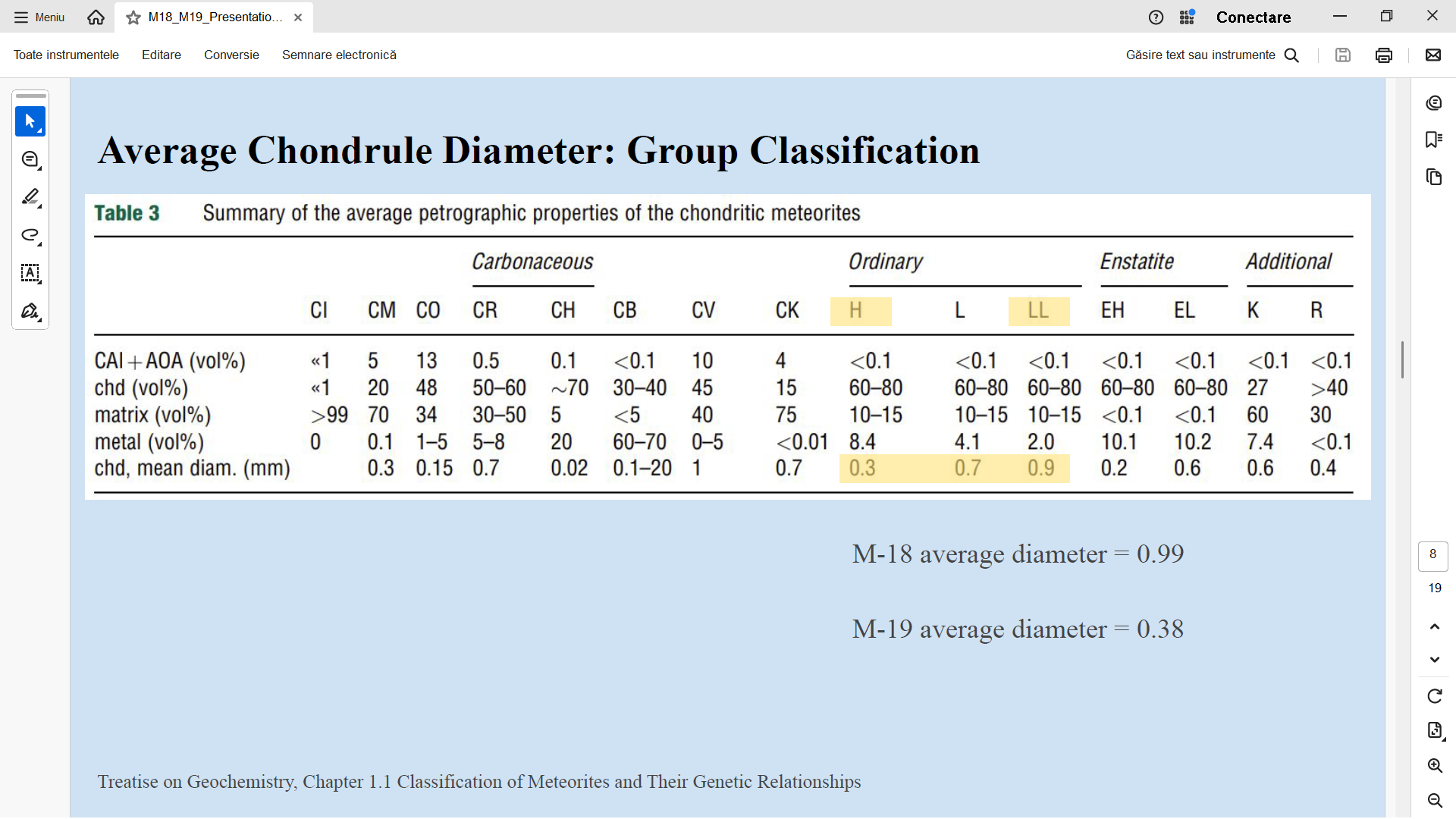Screen dimensions: 1456x819
Task: Click the Conectare sign-in button
Action: [x=1253, y=17]
